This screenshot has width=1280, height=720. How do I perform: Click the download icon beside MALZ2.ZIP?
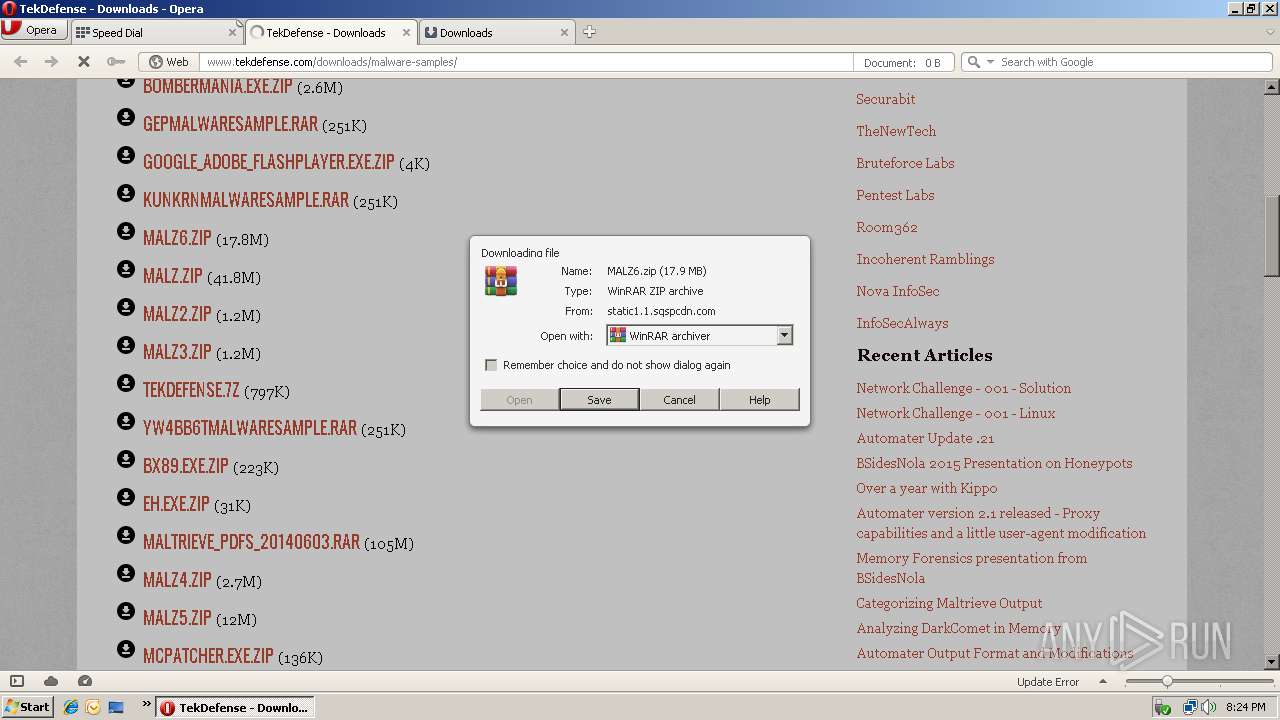[126, 307]
